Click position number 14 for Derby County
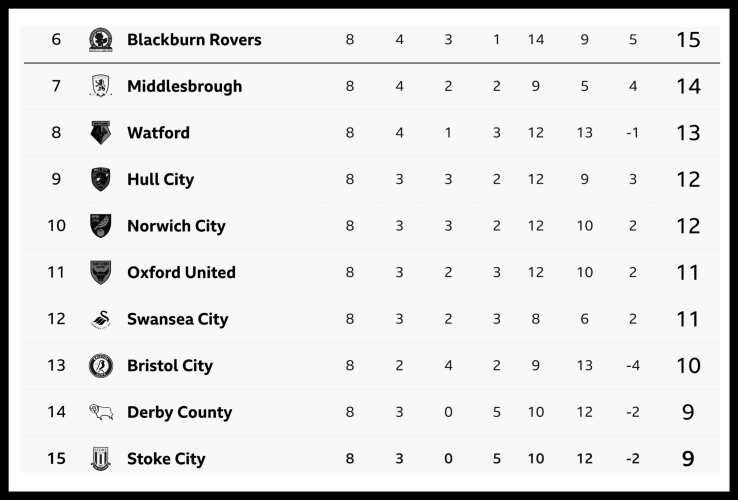Viewport: 738px width, 500px height. coord(56,412)
